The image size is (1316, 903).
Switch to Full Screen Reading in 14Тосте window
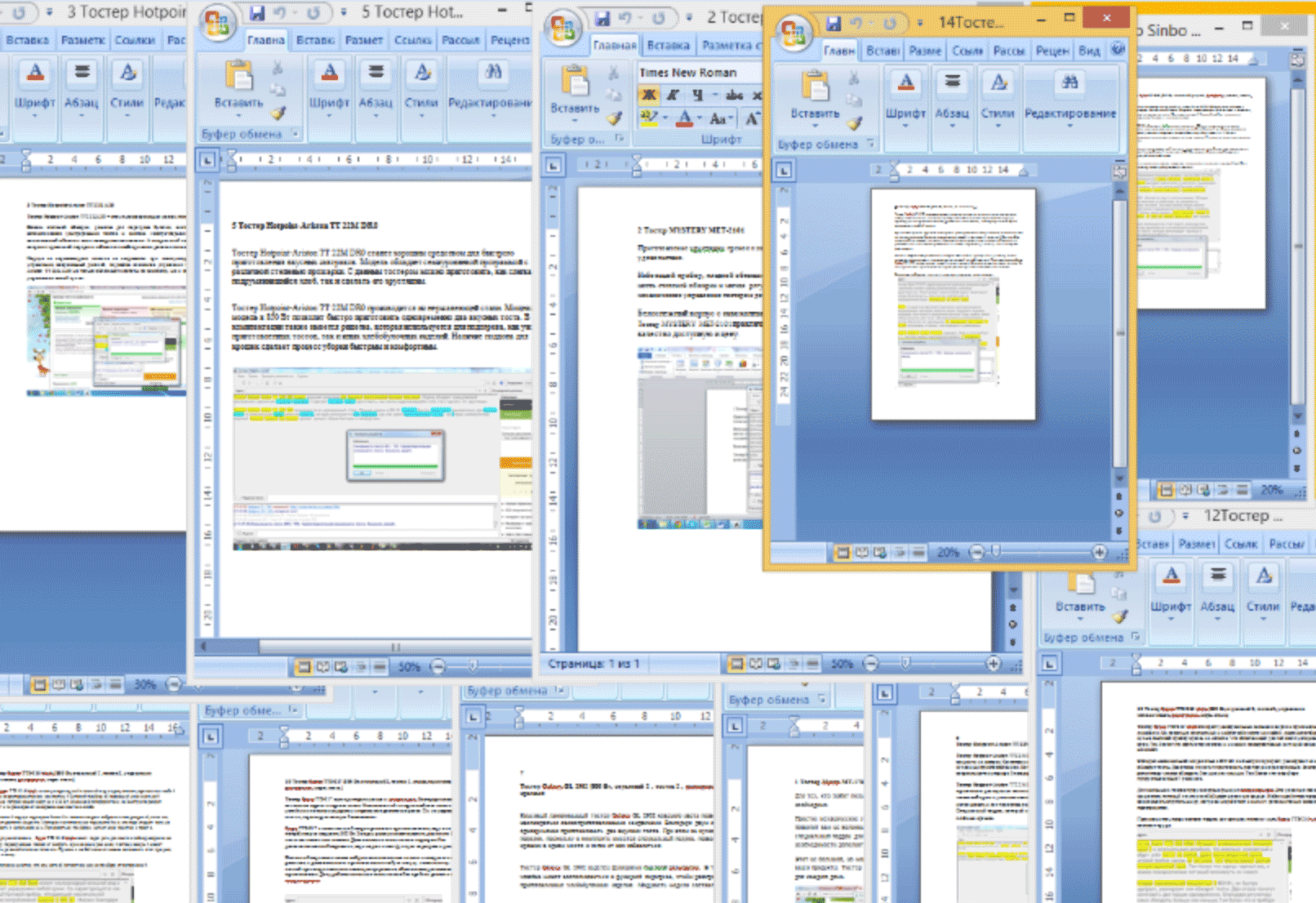[861, 553]
